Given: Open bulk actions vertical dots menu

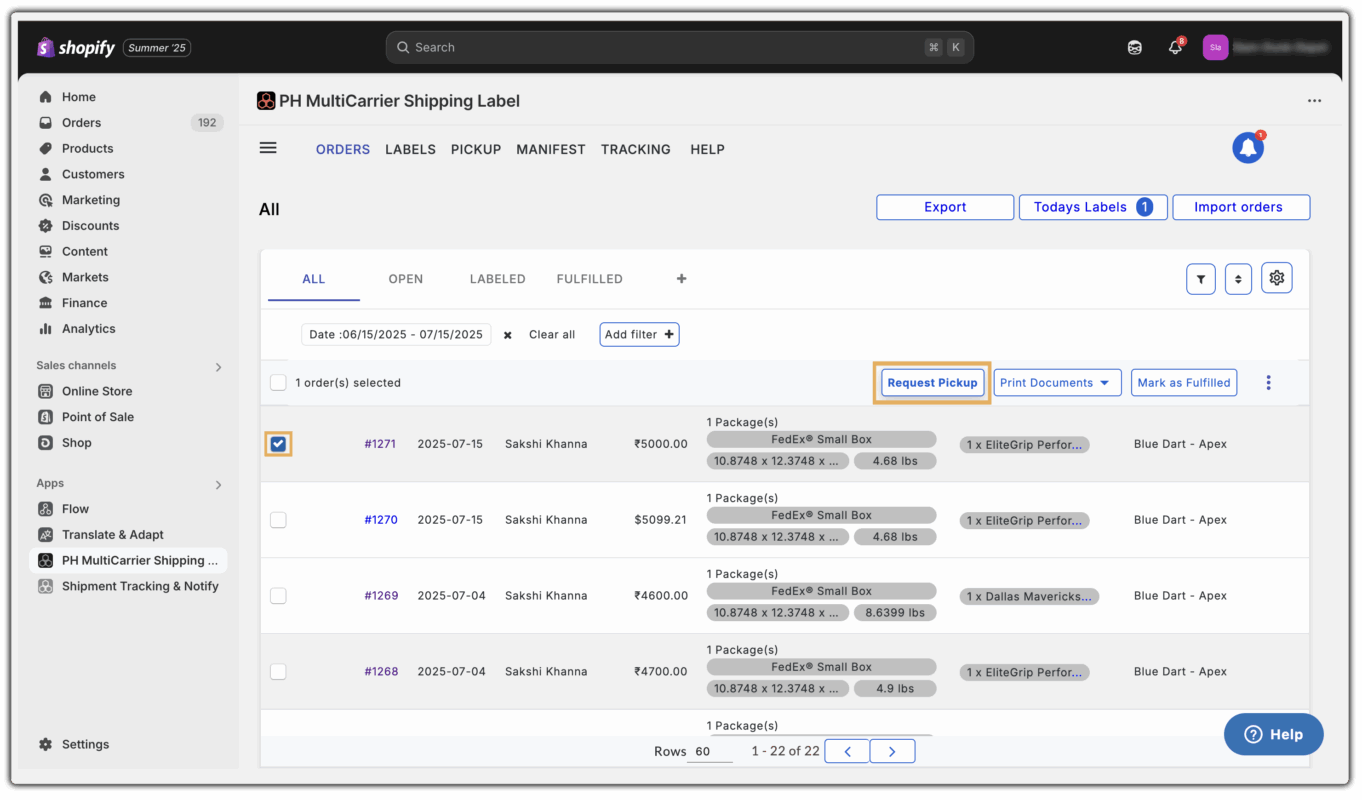Looking at the screenshot, I should click(x=1268, y=383).
